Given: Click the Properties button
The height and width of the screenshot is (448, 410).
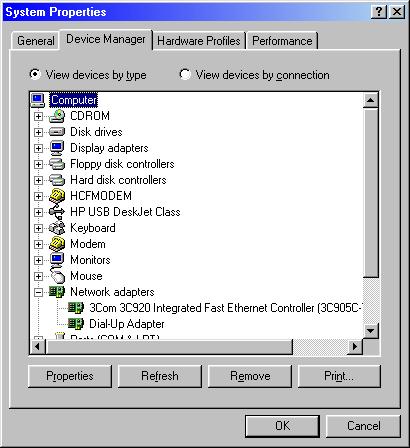Looking at the screenshot, I should 70,376.
